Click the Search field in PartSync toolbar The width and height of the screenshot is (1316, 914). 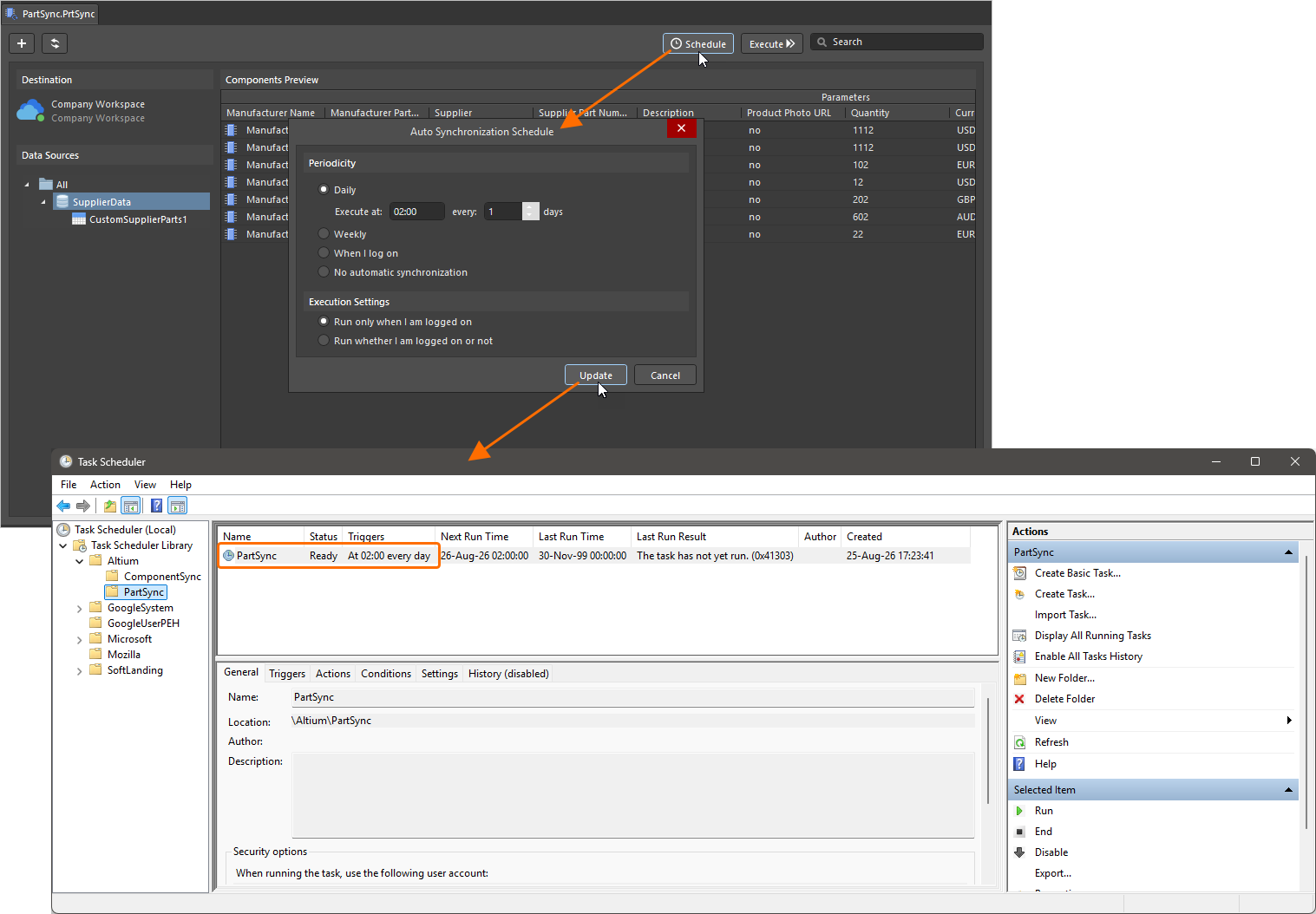pos(897,42)
